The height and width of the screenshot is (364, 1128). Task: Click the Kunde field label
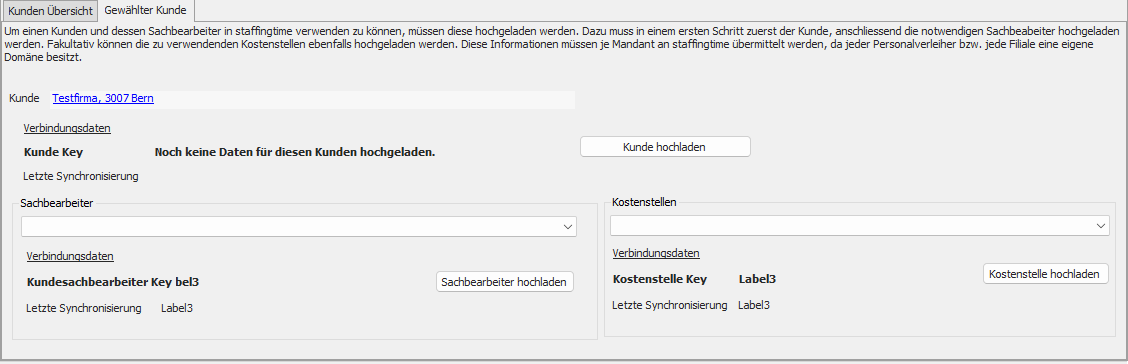pyautogui.click(x=24, y=98)
